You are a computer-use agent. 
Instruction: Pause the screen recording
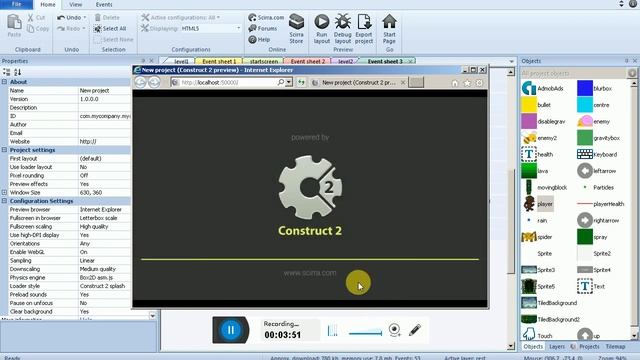(x=231, y=330)
